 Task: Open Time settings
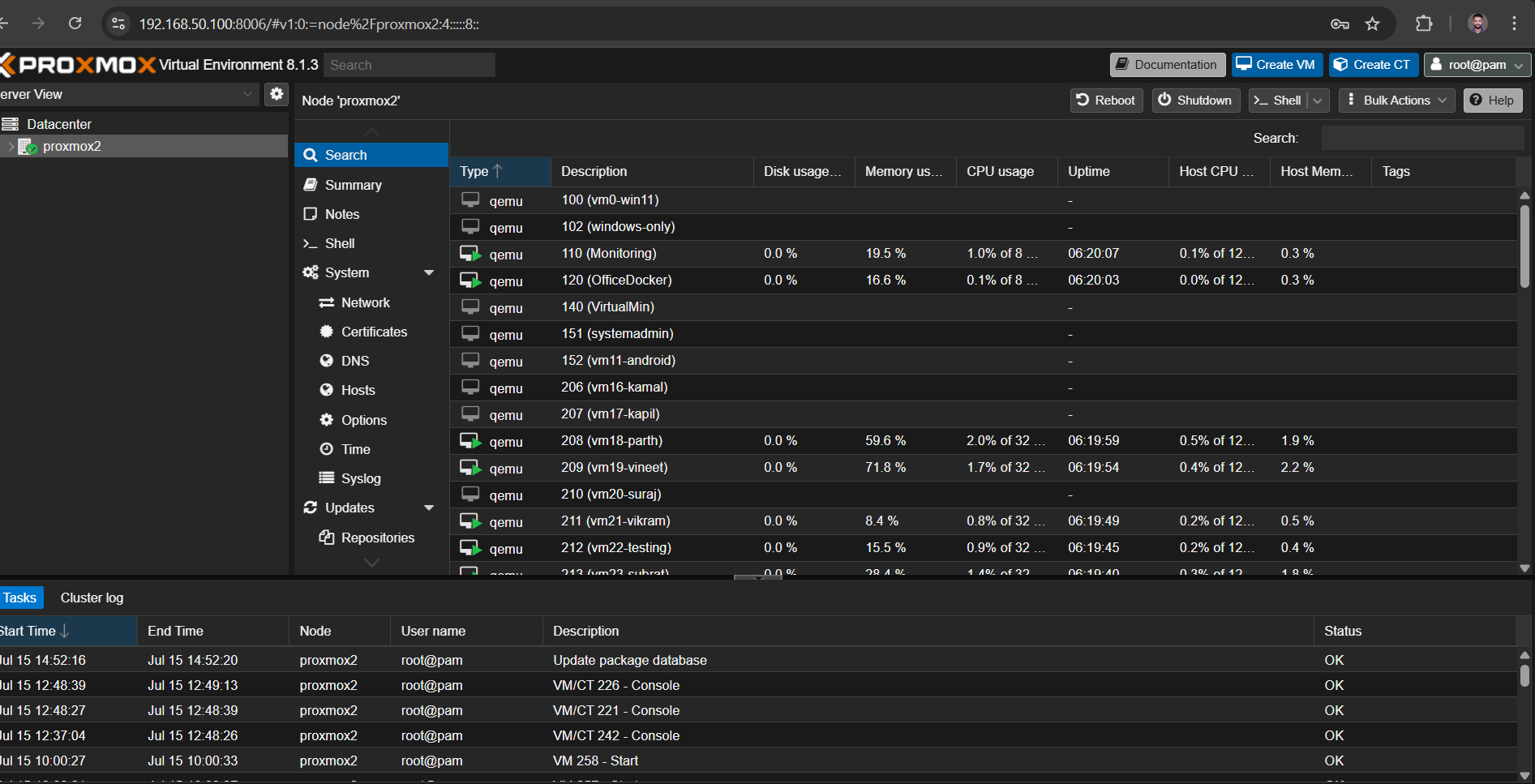pyautogui.click(x=371, y=449)
